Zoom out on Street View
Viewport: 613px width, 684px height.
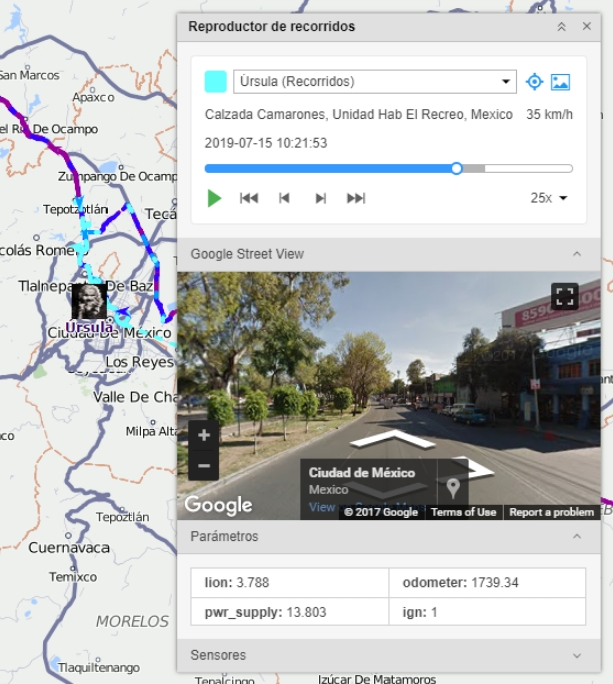(203, 466)
